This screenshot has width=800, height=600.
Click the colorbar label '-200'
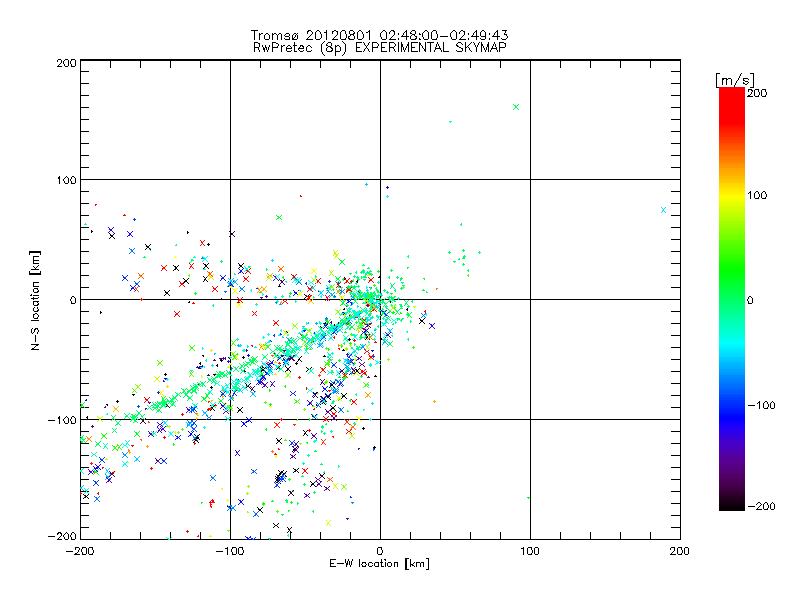pyautogui.click(x=761, y=506)
